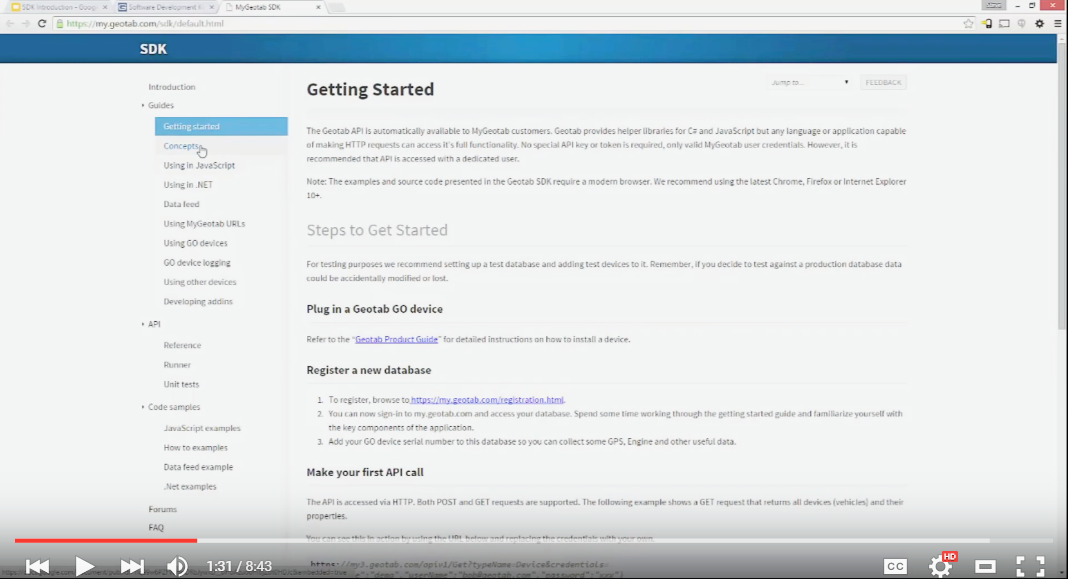The width and height of the screenshot is (1068, 579).
Task: Skip to the previous video
Action: coord(37,566)
